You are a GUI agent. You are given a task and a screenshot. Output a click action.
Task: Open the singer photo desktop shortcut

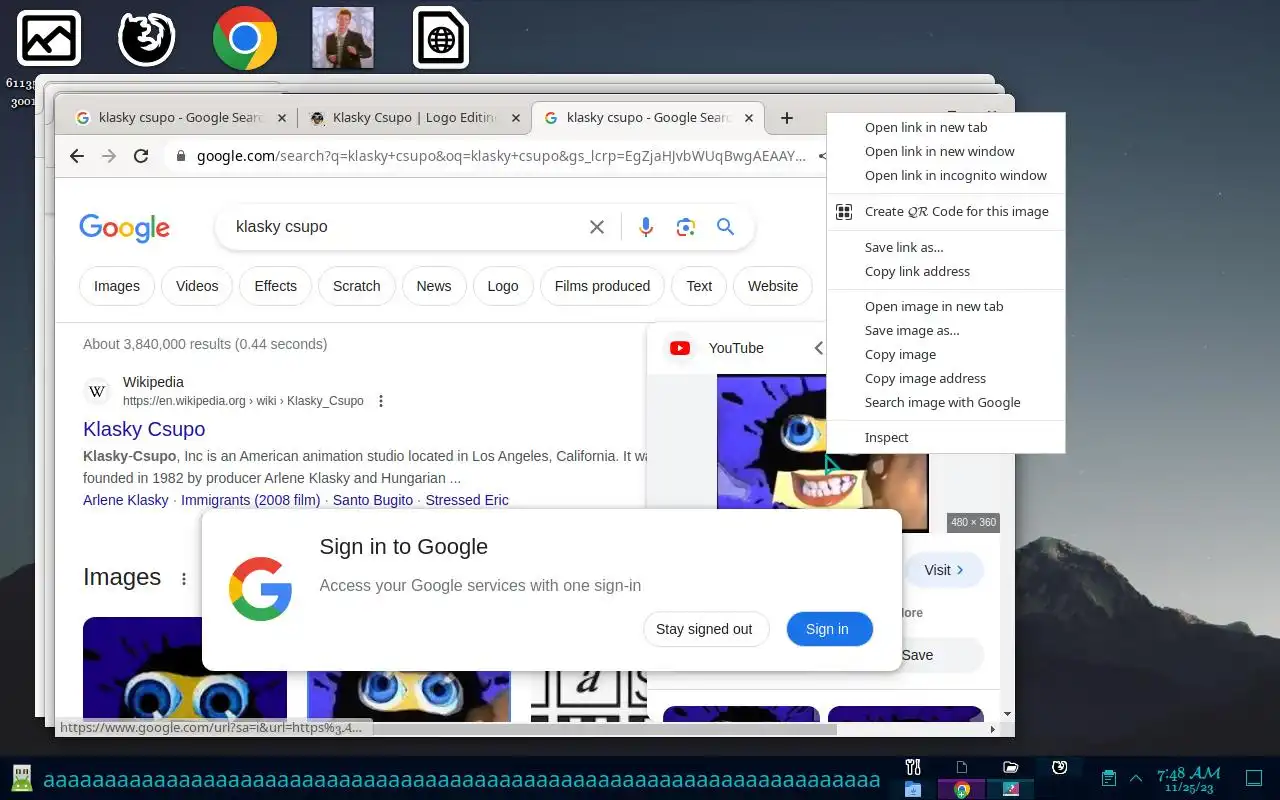(x=343, y=38)
